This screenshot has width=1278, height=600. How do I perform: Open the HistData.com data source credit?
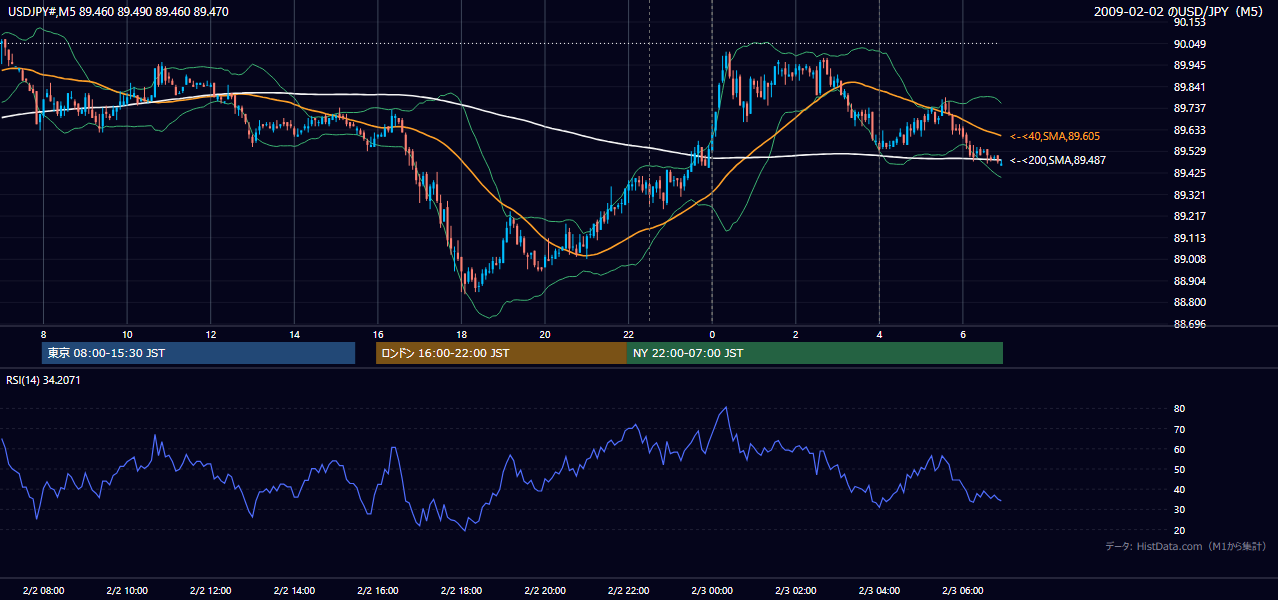(1186, 546)
